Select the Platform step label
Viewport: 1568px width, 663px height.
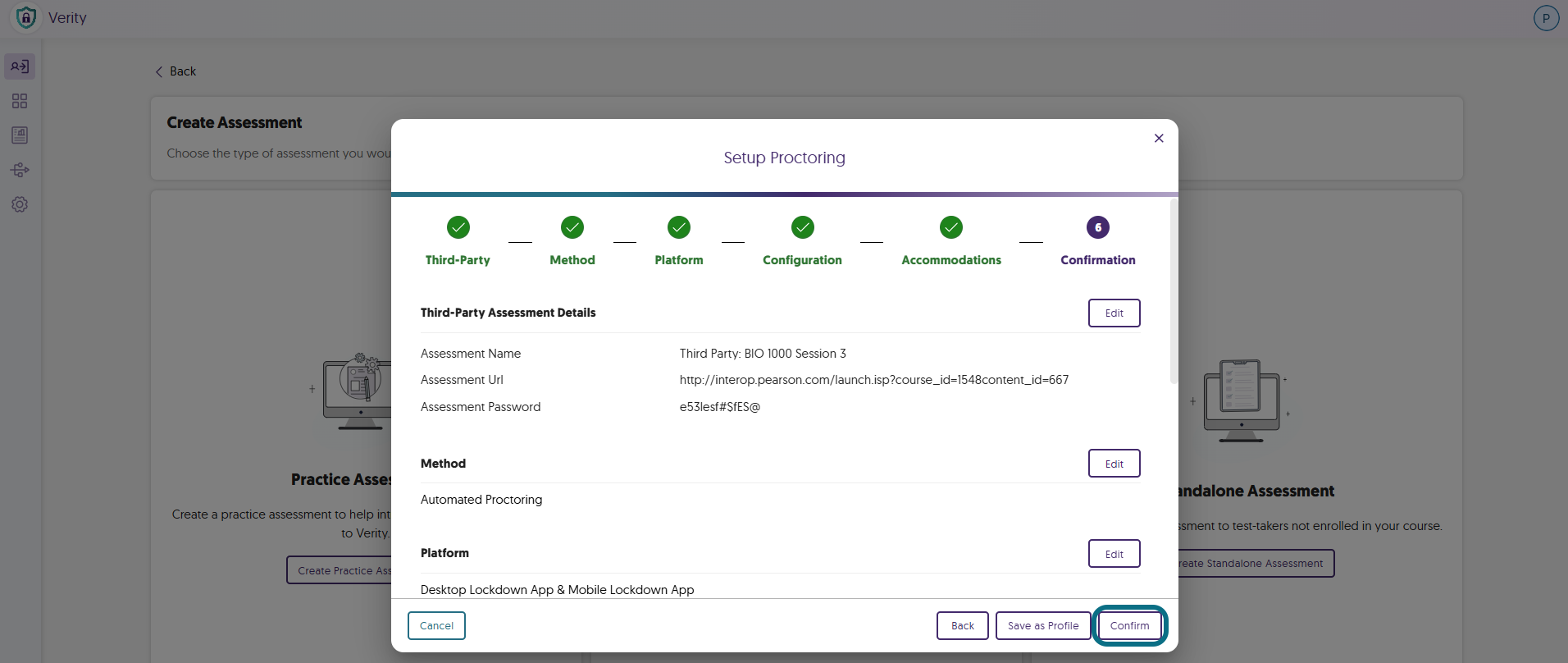tap(679, 260)
